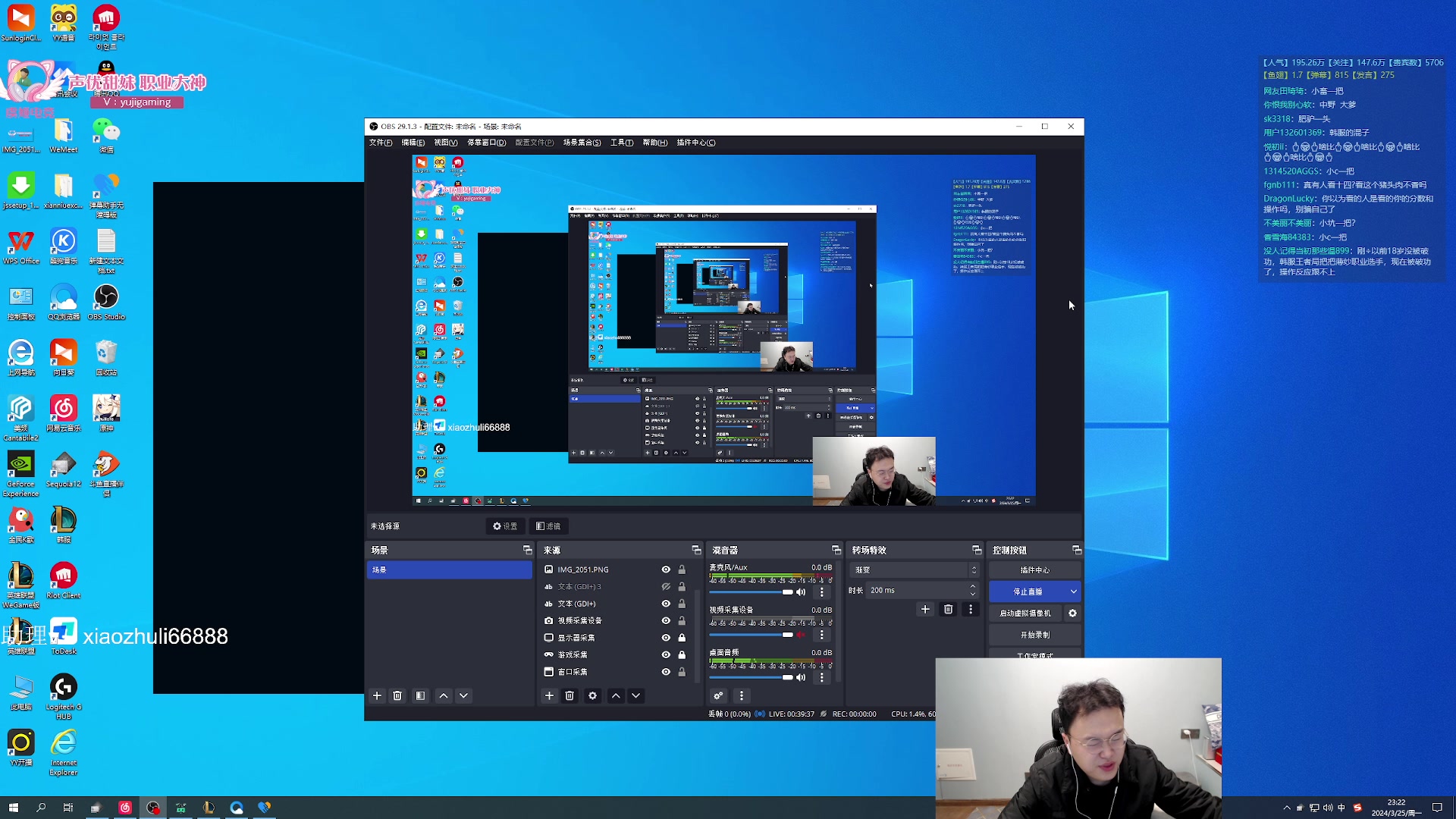Open advanced audio properties gears icon in the mixer
Image resolution: width=1456 pixels, height=819 pixels.
click(718, 695)
